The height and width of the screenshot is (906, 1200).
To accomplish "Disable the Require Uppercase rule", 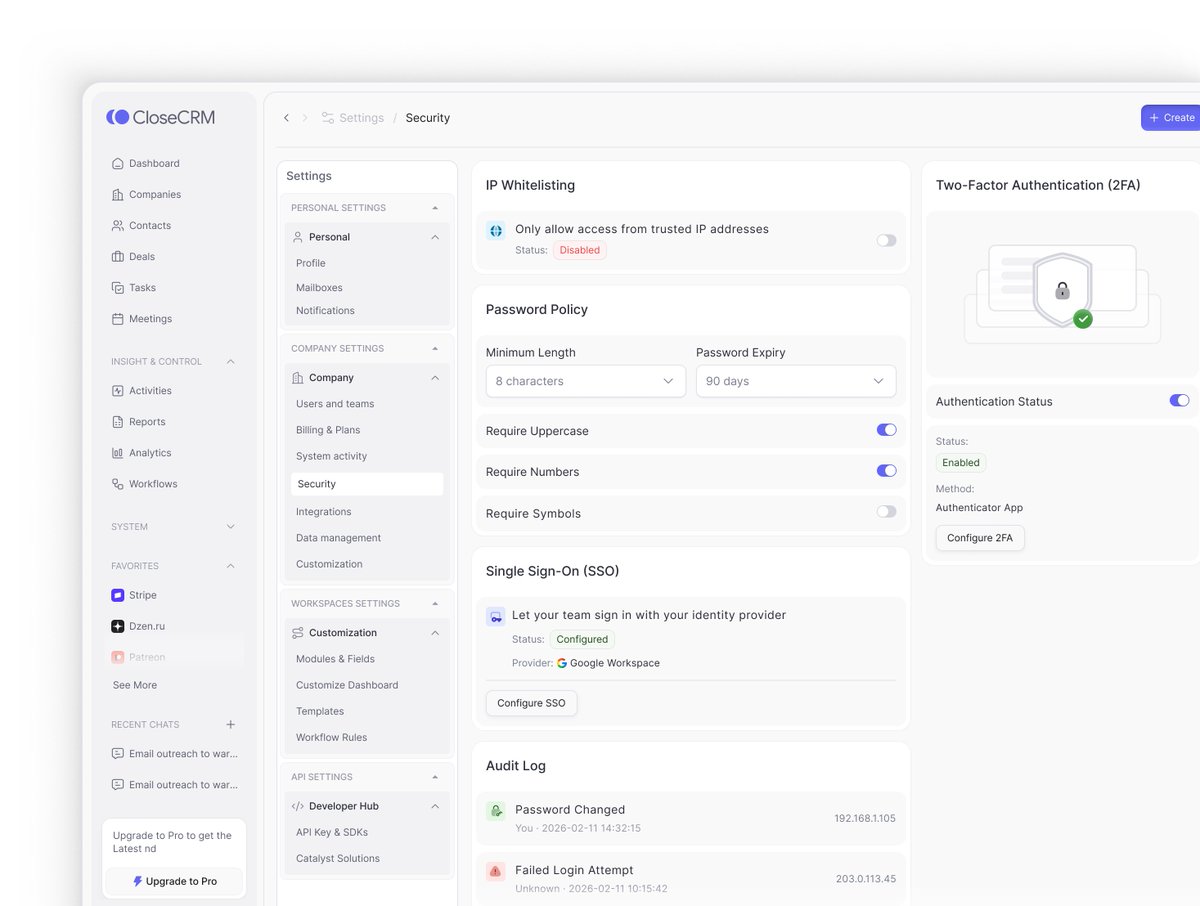I will [886, 429].
